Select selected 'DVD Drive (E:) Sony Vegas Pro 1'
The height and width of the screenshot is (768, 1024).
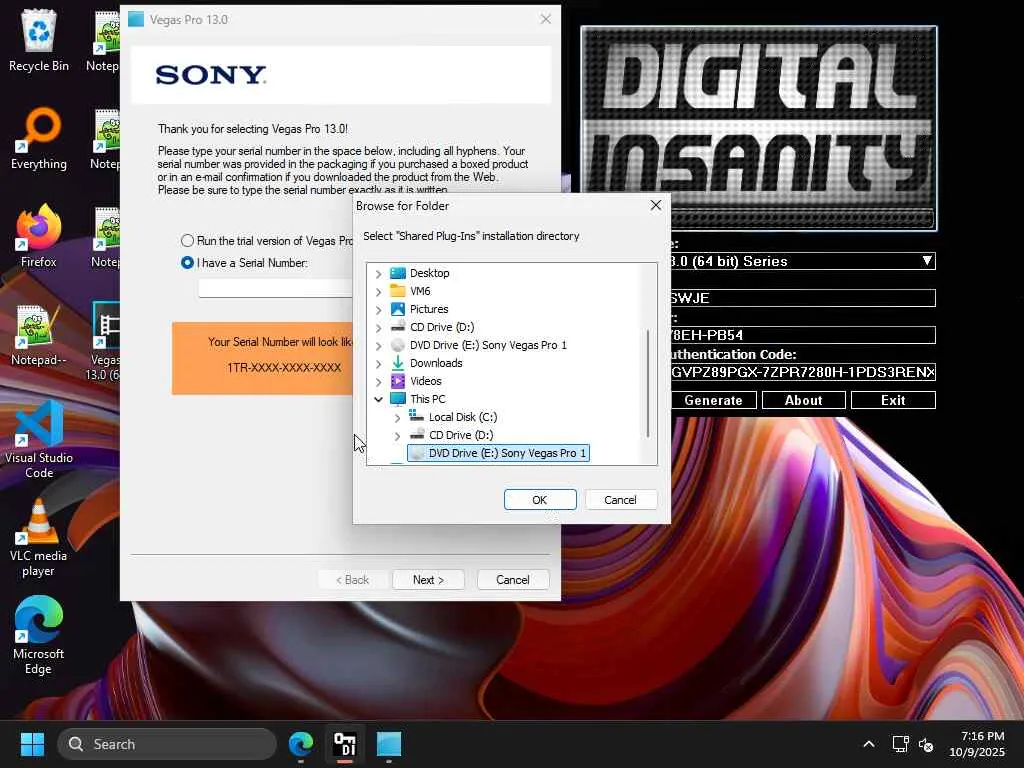[498, 453]
